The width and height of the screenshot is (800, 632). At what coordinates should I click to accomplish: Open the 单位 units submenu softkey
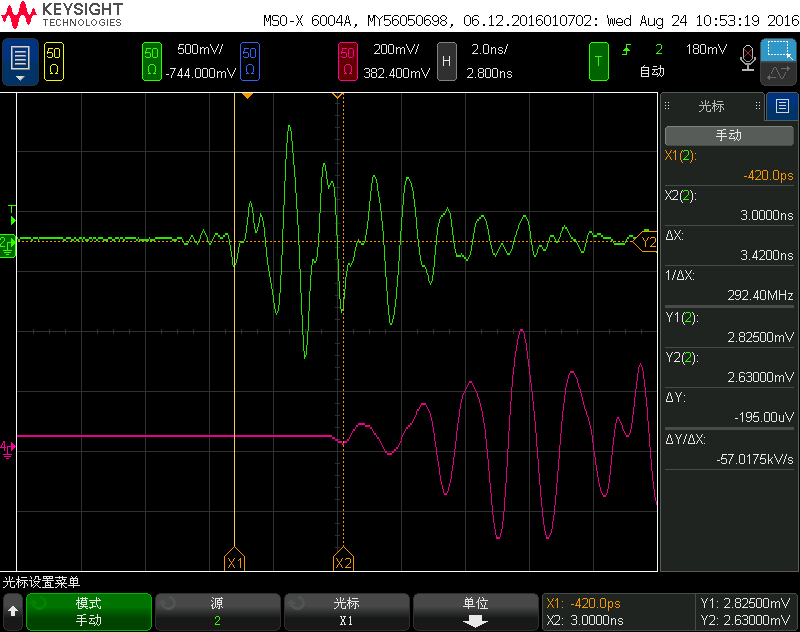[475, 611]
